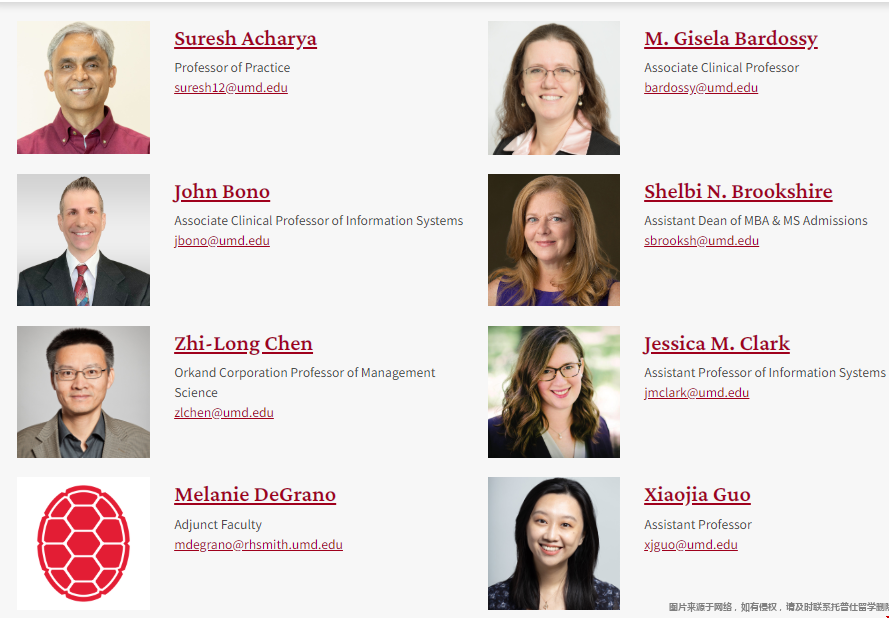Open Melanie DeGrano's profile link

[255, 495]
